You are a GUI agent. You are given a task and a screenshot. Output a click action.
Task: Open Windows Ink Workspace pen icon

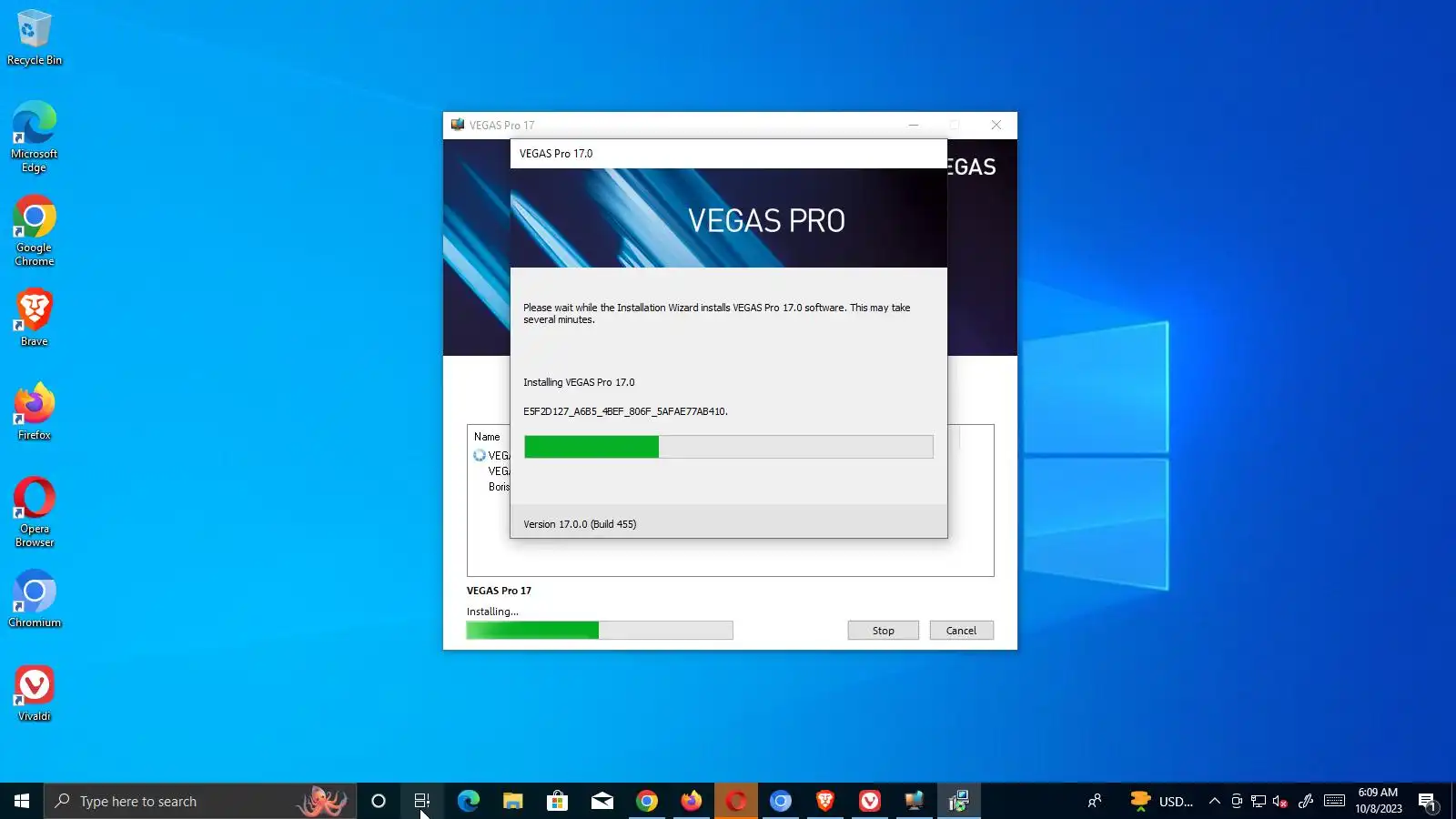[x=1306, y=801]
